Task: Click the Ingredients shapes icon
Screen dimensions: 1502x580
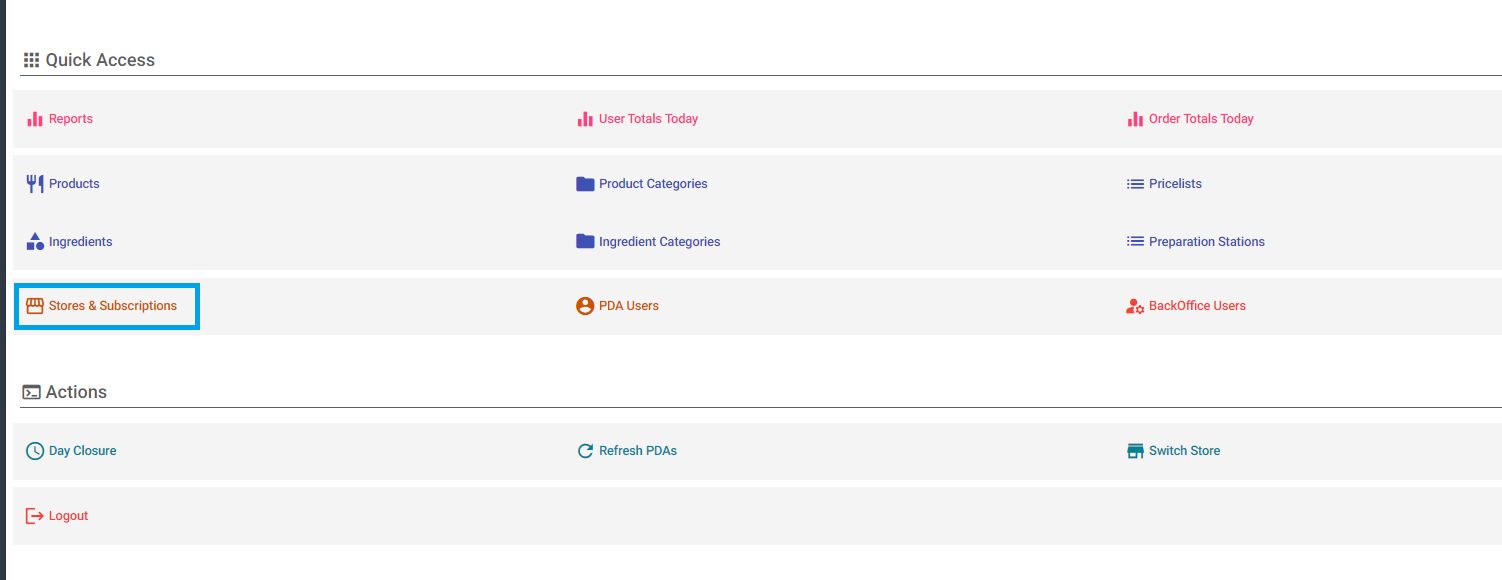Action: click(35, 242)
